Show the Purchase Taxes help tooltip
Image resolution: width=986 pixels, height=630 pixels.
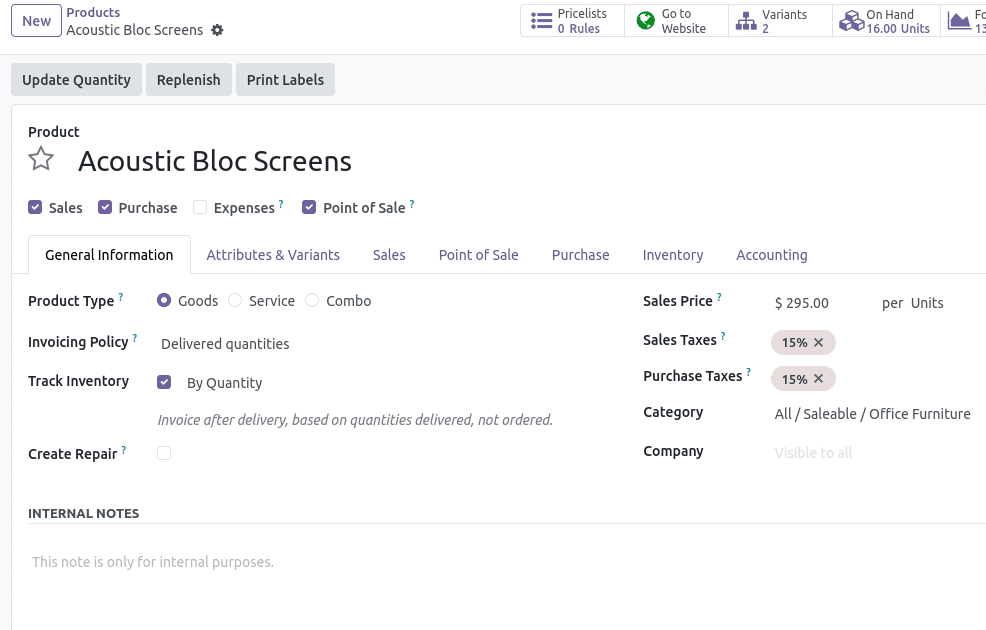click(748, 372)
